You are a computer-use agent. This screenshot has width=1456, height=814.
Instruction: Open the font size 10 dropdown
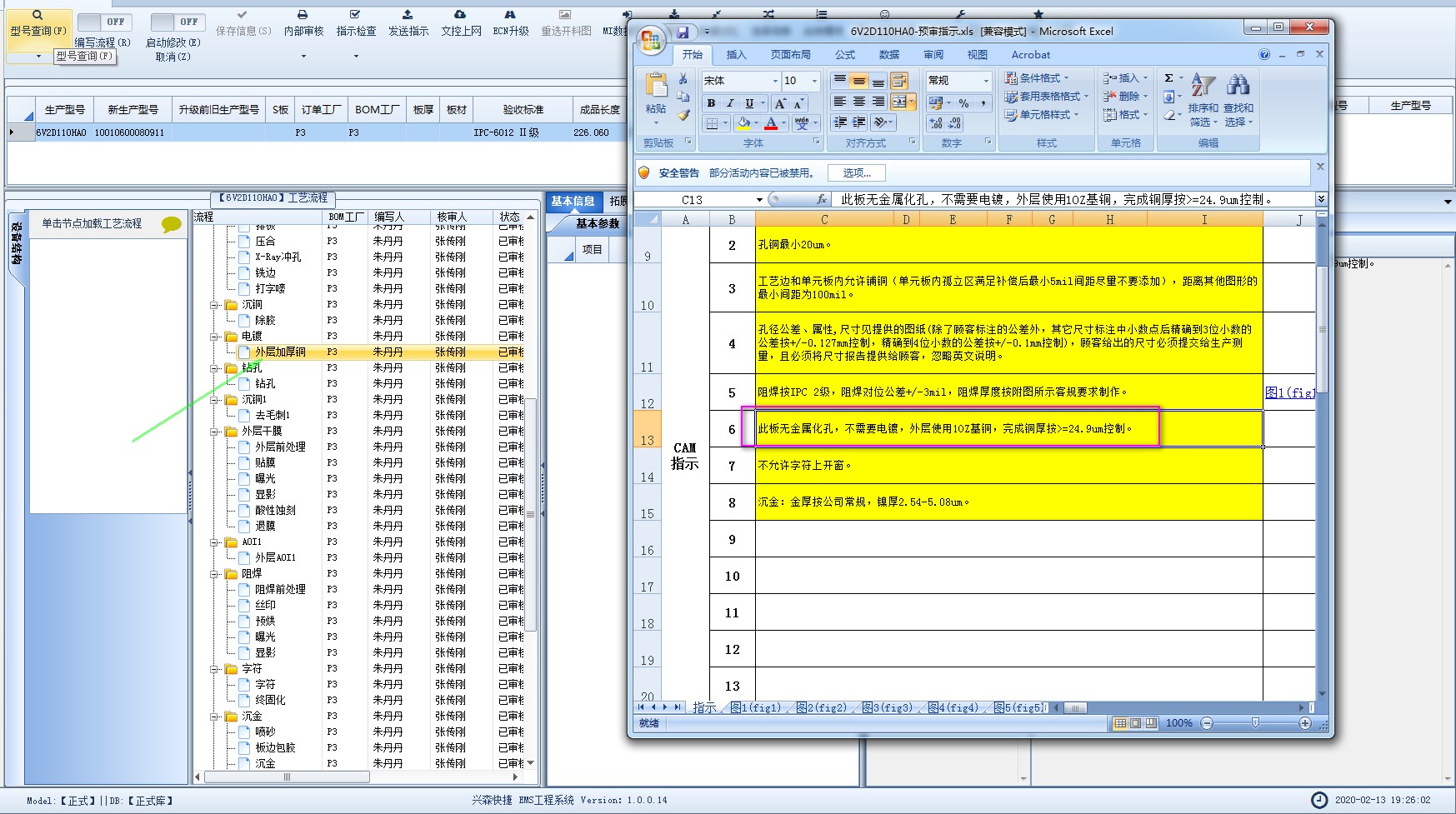coord(815,81)
